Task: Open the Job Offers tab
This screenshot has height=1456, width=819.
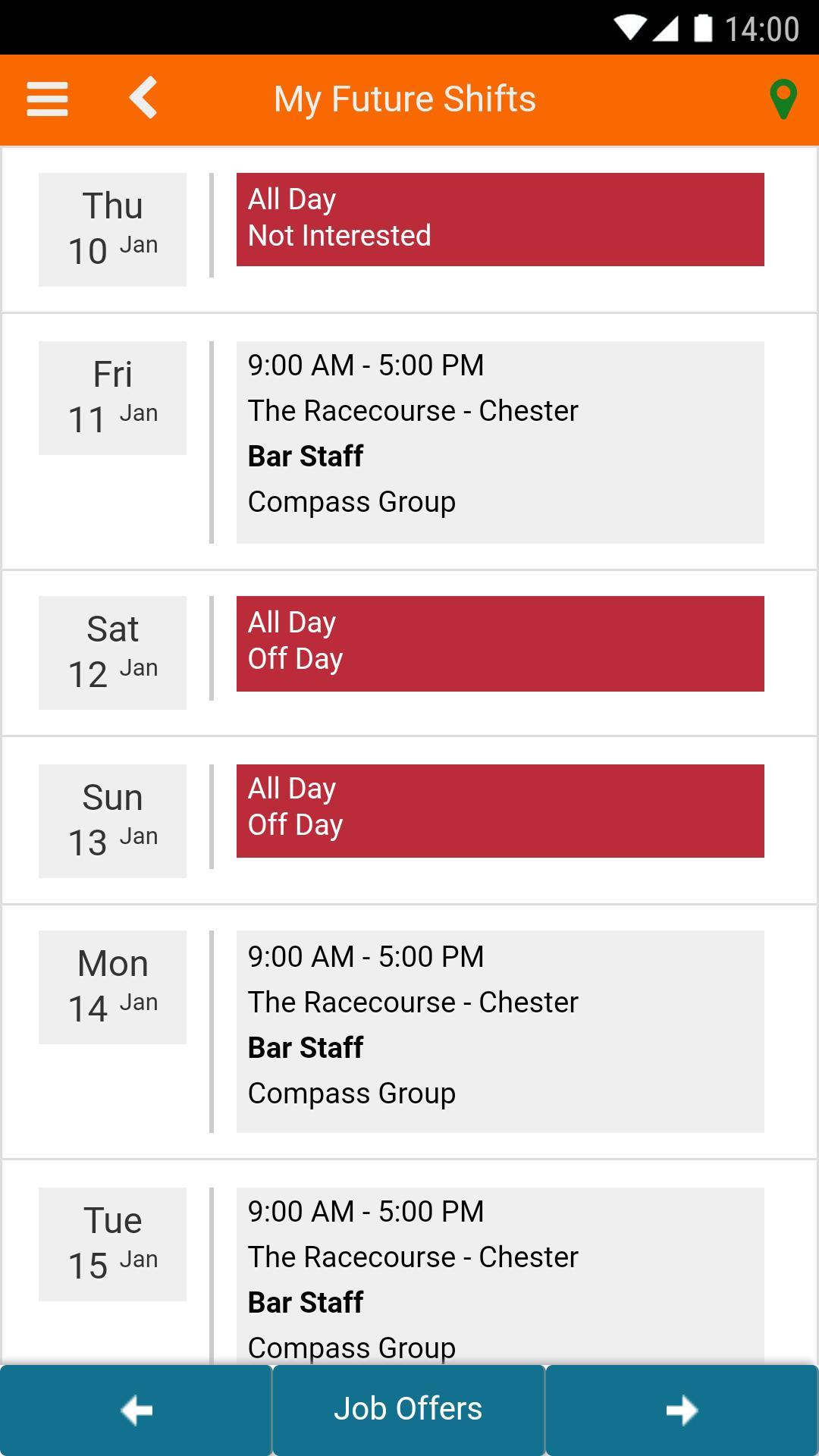Action: pos(409,1409)
